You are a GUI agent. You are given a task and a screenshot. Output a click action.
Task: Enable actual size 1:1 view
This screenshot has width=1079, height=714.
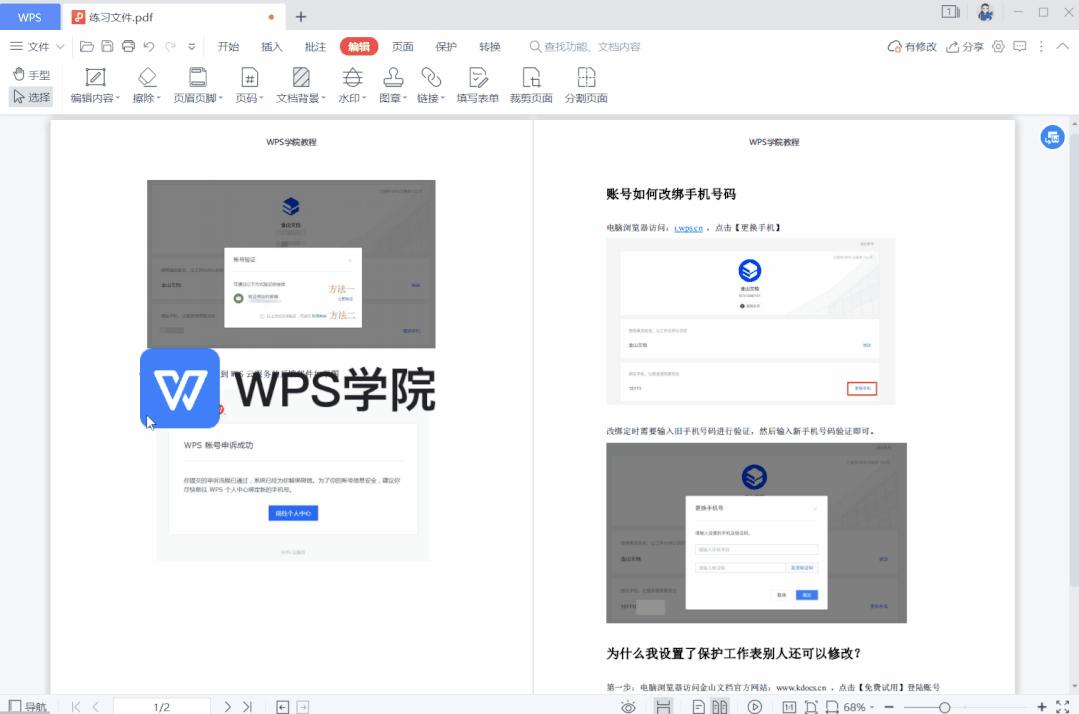789,705
